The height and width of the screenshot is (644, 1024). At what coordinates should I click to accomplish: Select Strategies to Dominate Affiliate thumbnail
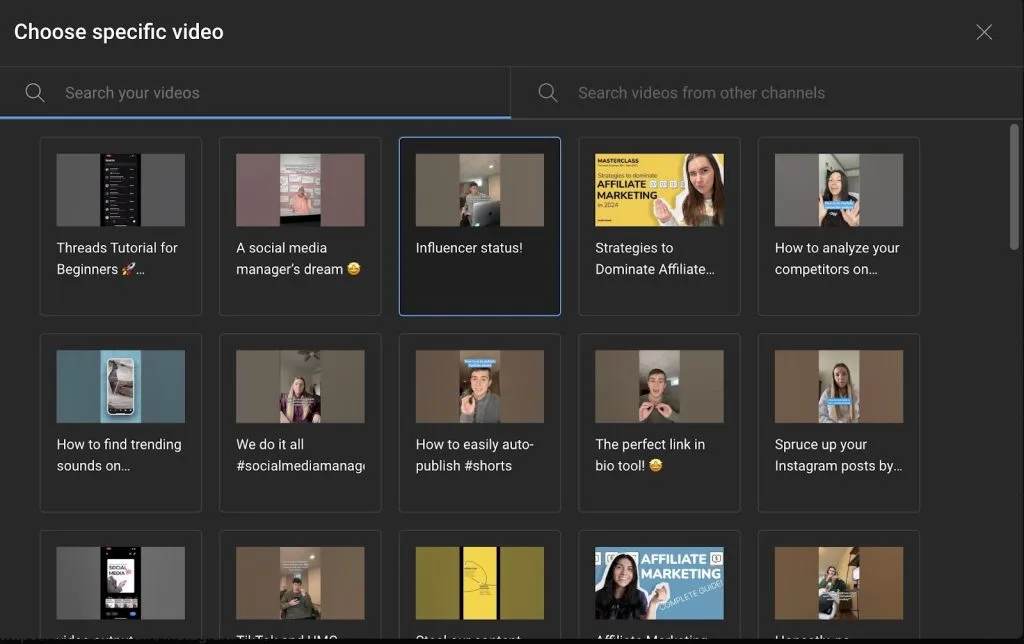click(x=660, y=190)
